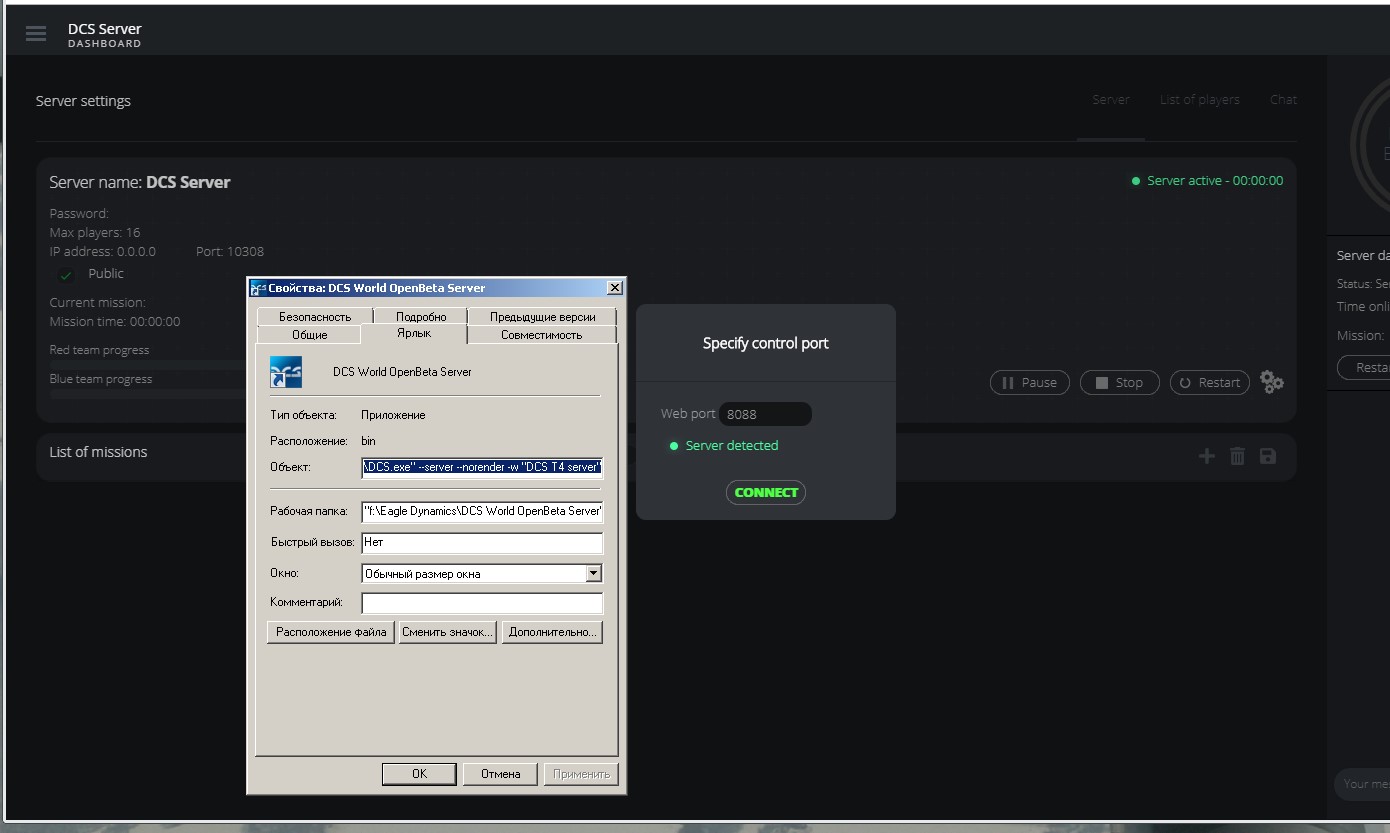Click the chat message input on the right
The height and width of the screenshot is (833, 1390).
click(x=1362, y=784)
